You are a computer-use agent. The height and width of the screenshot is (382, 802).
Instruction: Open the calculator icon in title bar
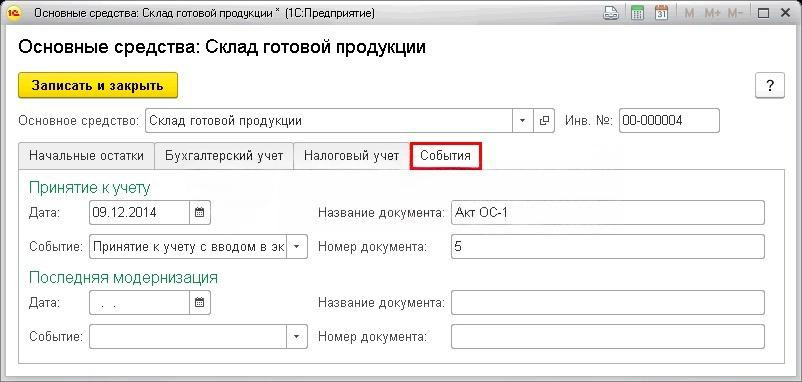tap(637, 13)
